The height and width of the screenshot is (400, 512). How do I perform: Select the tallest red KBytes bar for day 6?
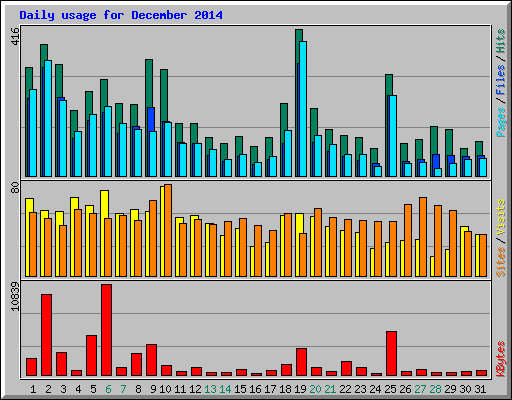tap(106, 330)
